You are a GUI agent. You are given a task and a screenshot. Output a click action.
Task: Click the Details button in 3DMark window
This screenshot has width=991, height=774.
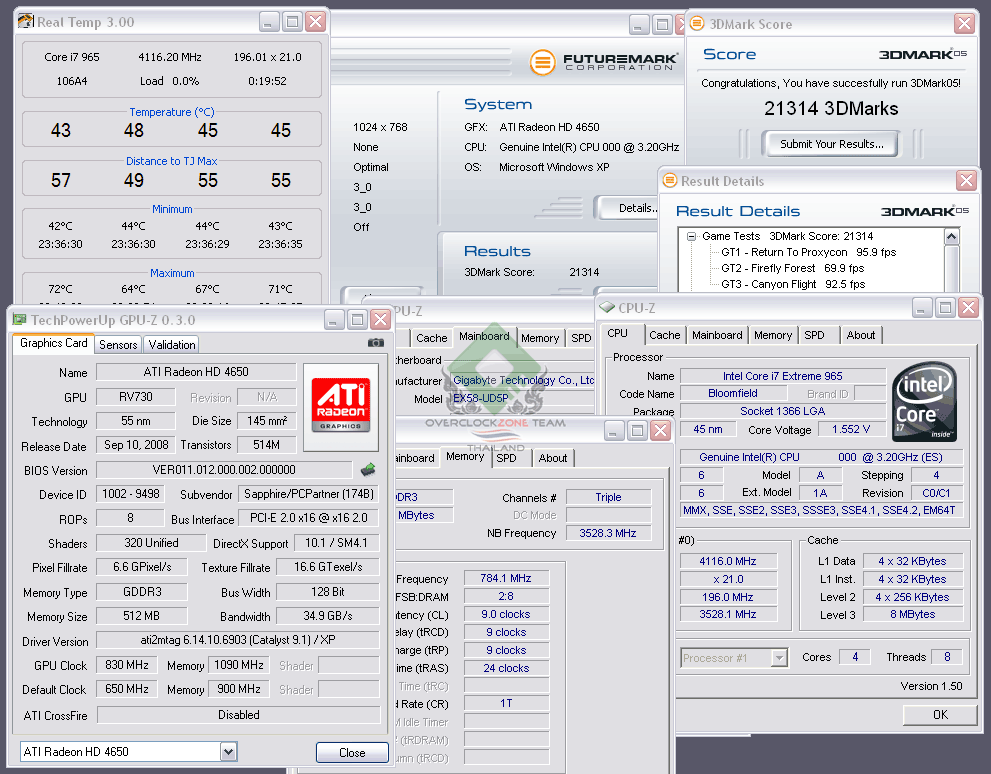click(629, 208)
